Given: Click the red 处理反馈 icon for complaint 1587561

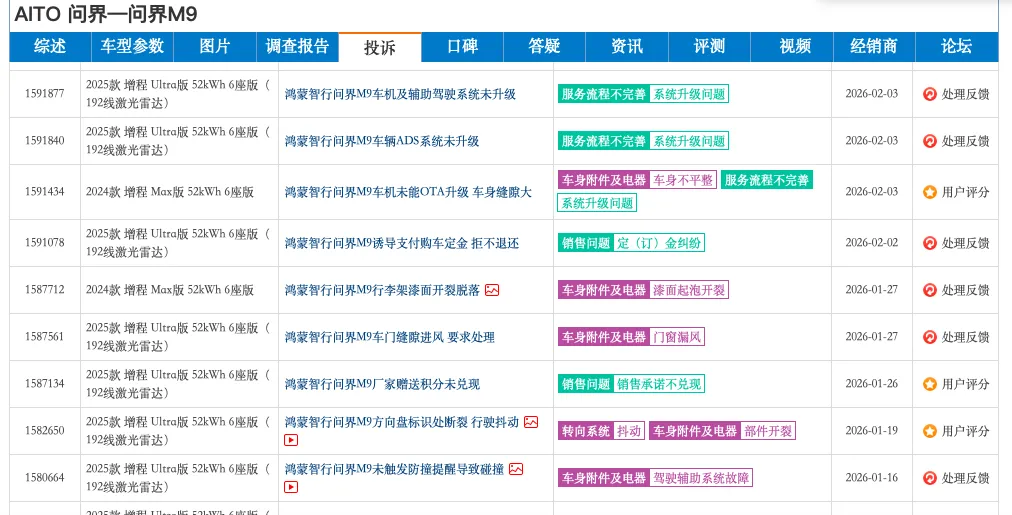Looking at the screenshot, I should click(929, 337).
